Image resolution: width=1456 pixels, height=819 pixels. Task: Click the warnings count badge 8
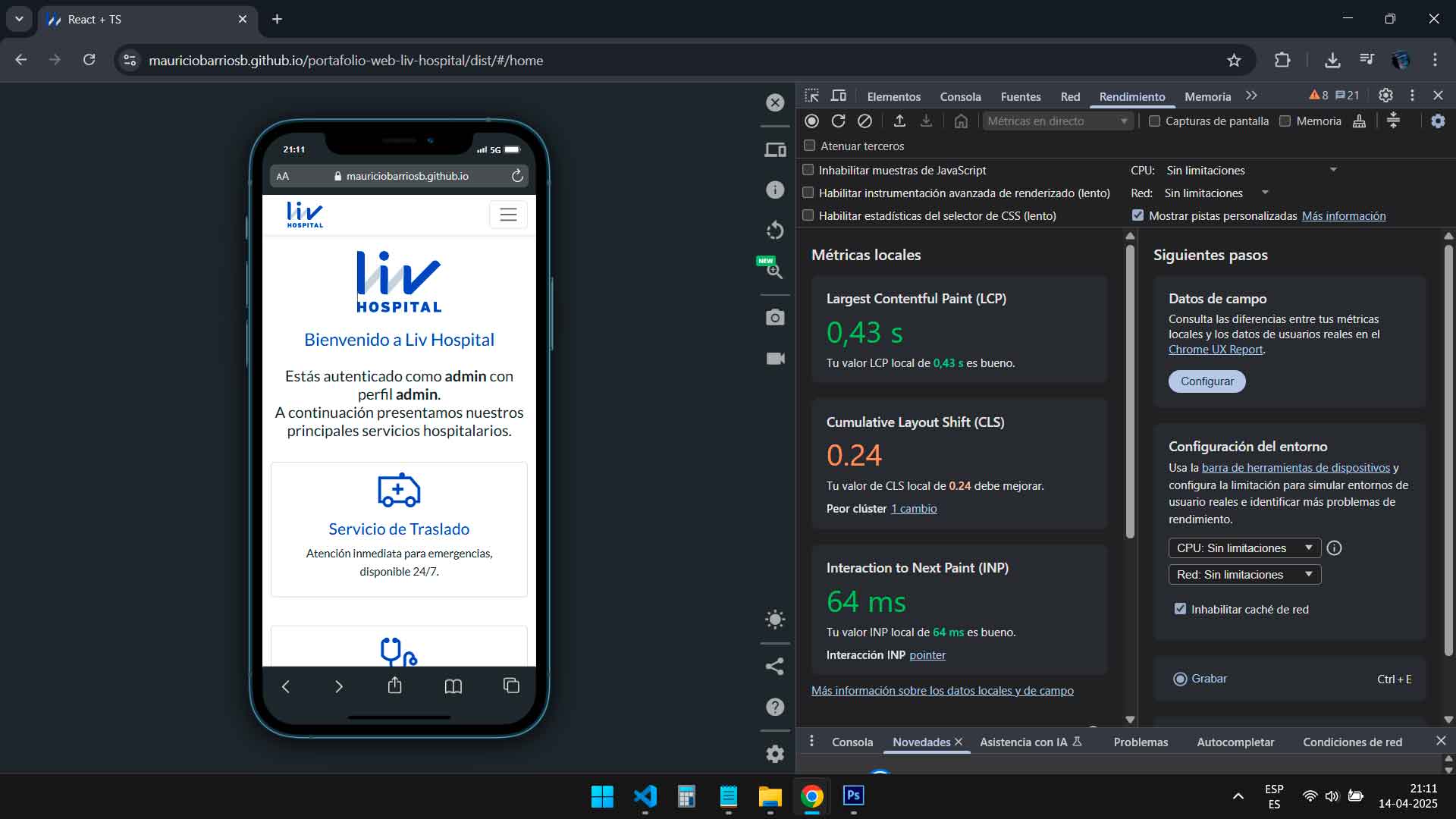[x=1319, y=96]
